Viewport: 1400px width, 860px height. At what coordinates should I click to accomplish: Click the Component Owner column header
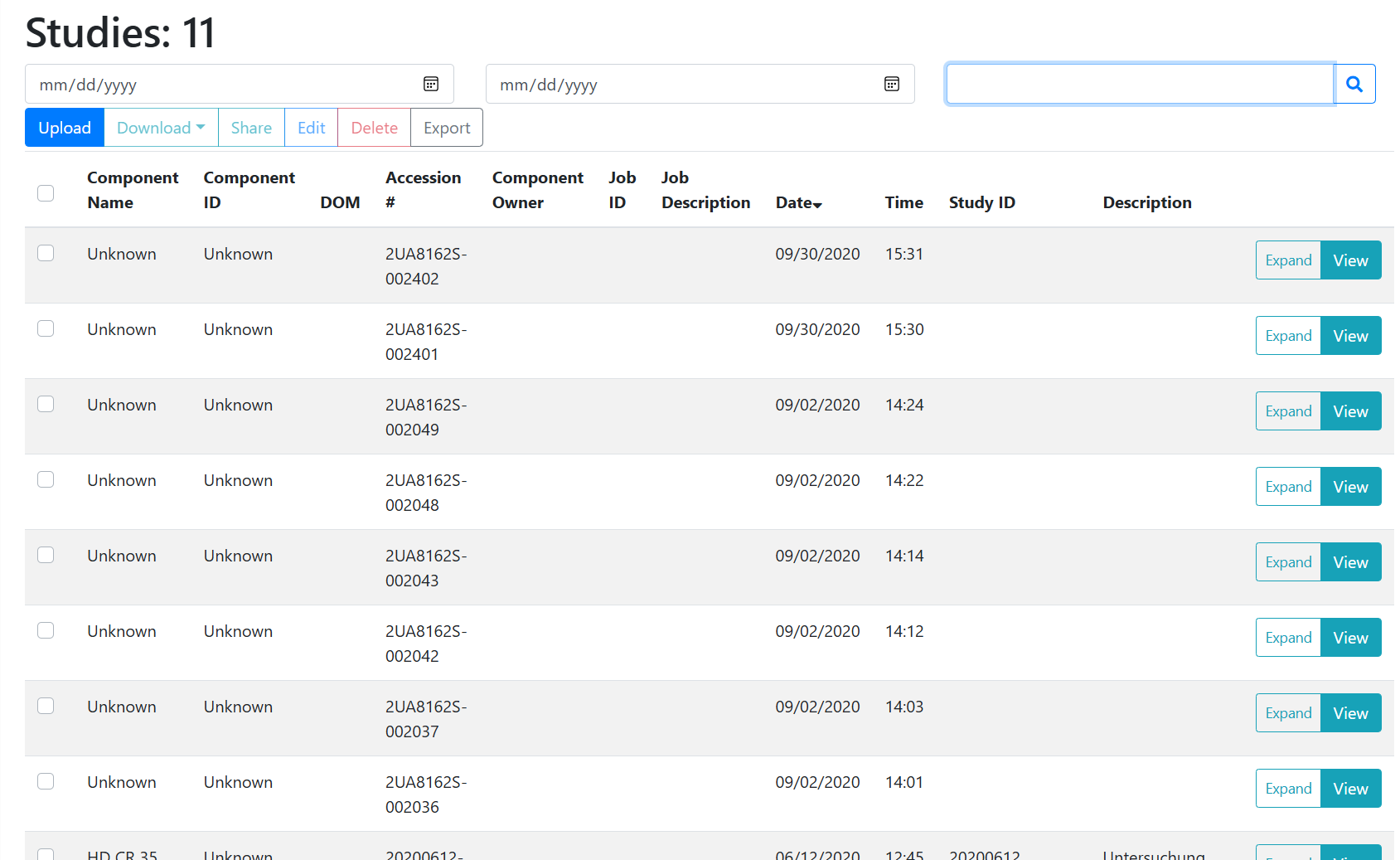(538, 190)
